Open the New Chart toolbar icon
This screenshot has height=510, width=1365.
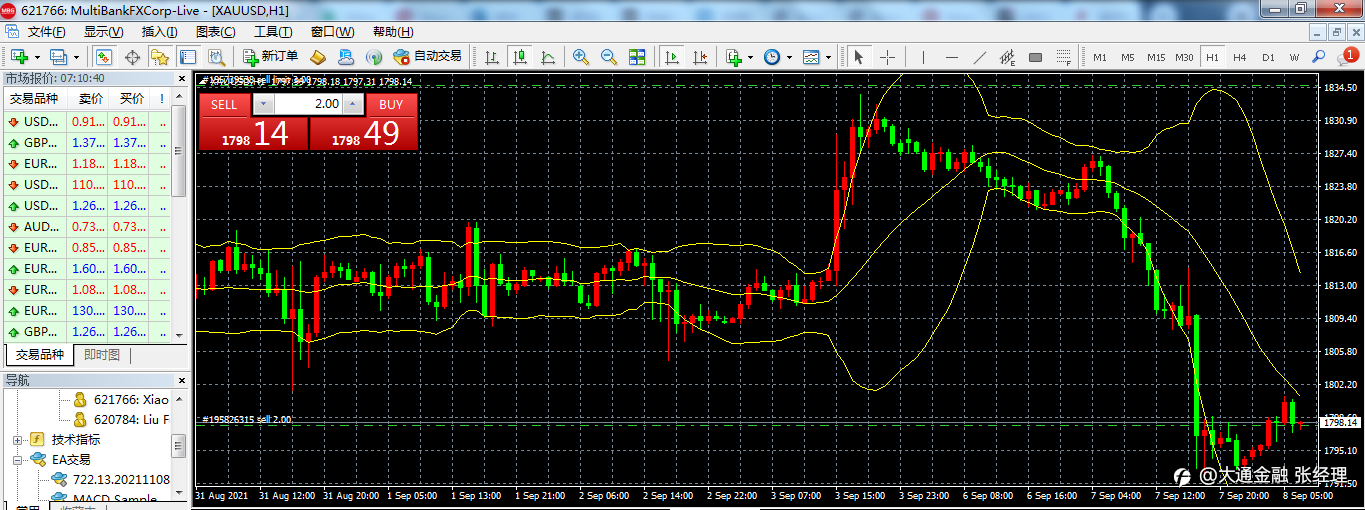click(18, 57)
